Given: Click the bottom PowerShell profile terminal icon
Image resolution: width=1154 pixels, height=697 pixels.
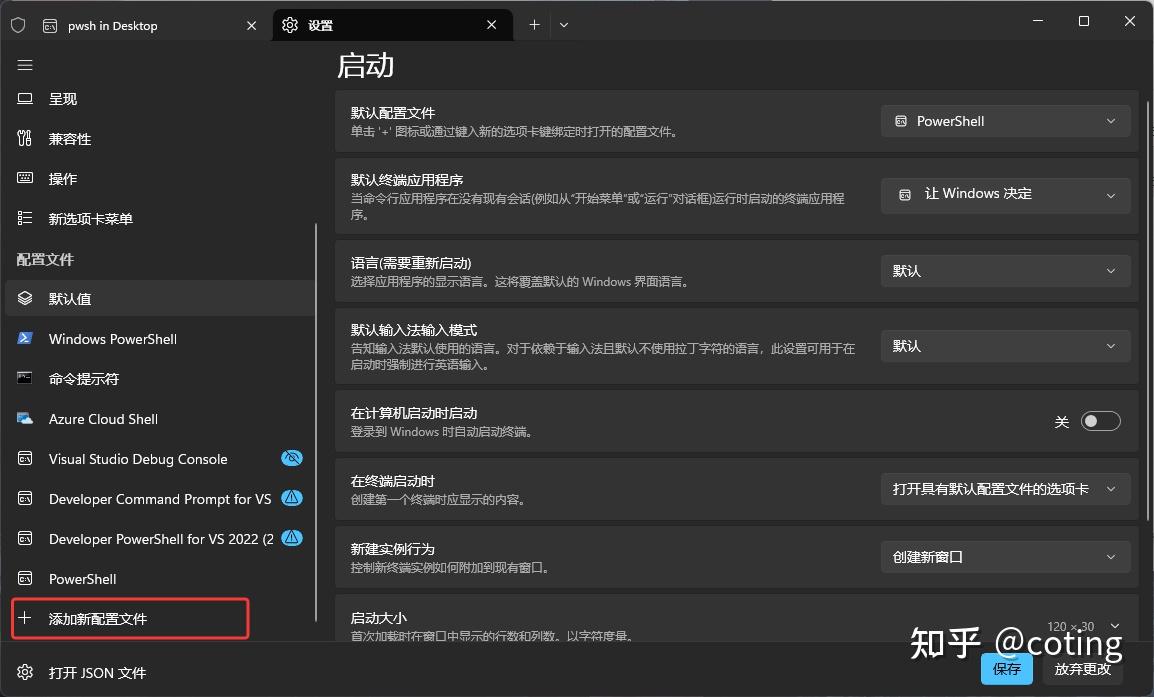Looking at the screenshot, I should (25, 578).
